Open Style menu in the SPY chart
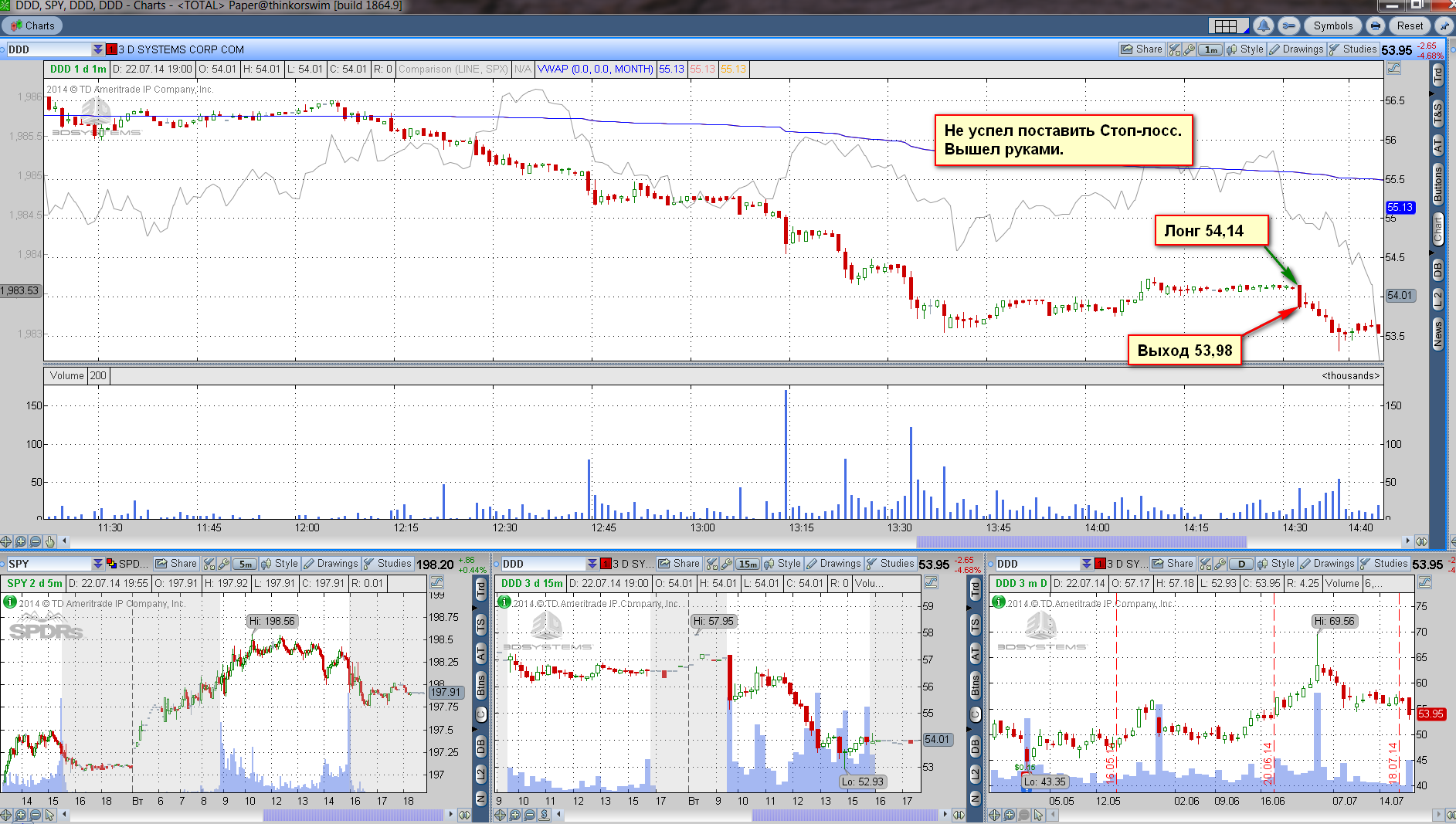Screen dimensions: 1456x824 (x=280, y=564)
